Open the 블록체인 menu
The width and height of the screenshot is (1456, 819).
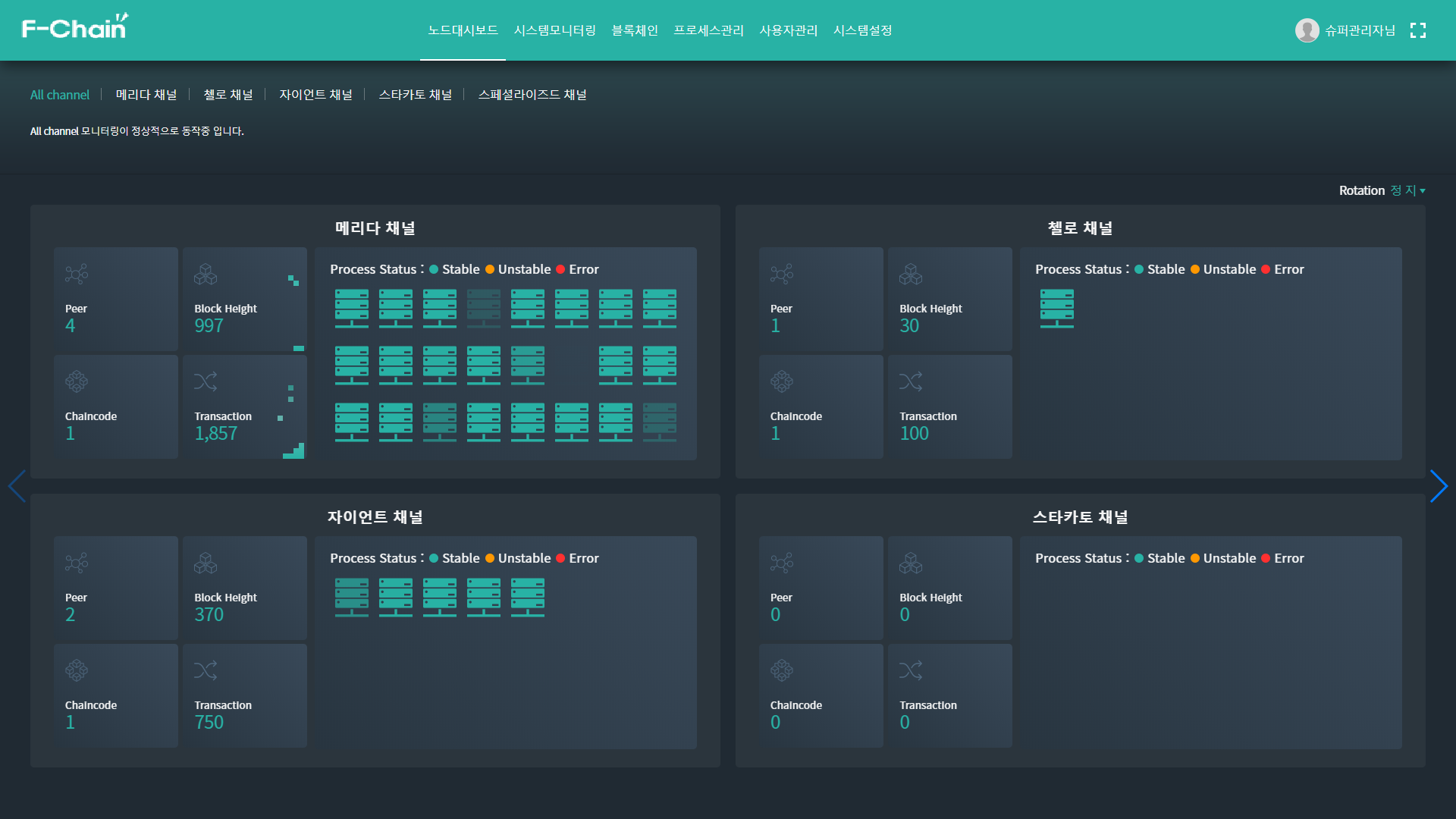point(635,30)
